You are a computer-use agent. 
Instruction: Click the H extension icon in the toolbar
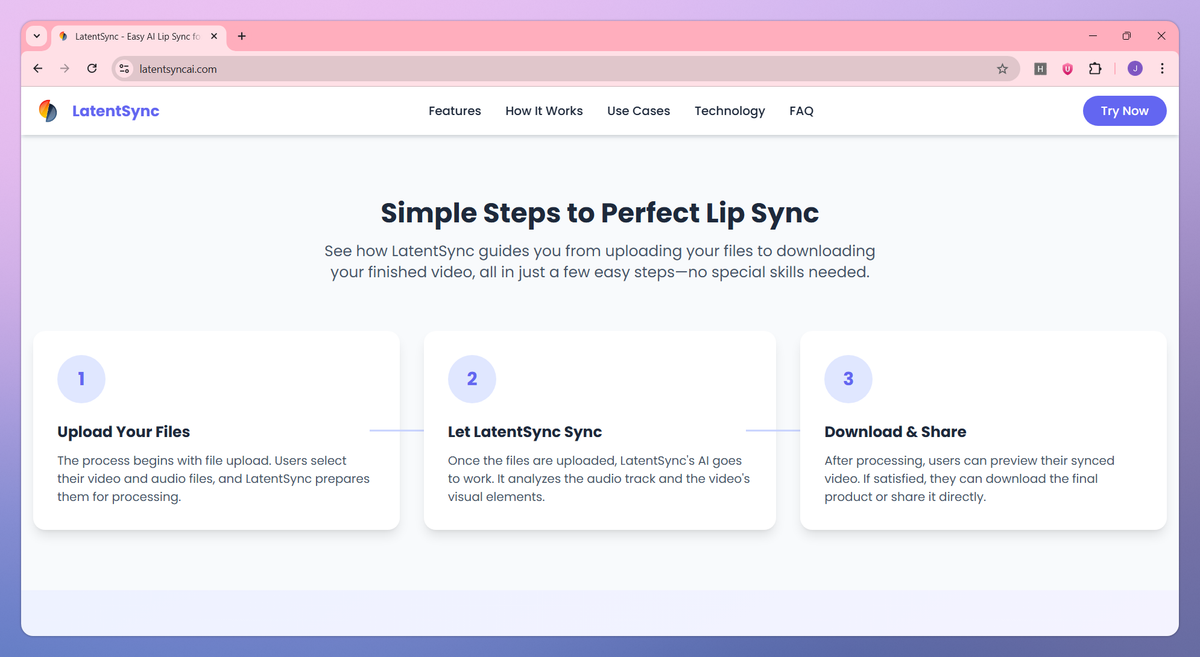coord(1040,69)
